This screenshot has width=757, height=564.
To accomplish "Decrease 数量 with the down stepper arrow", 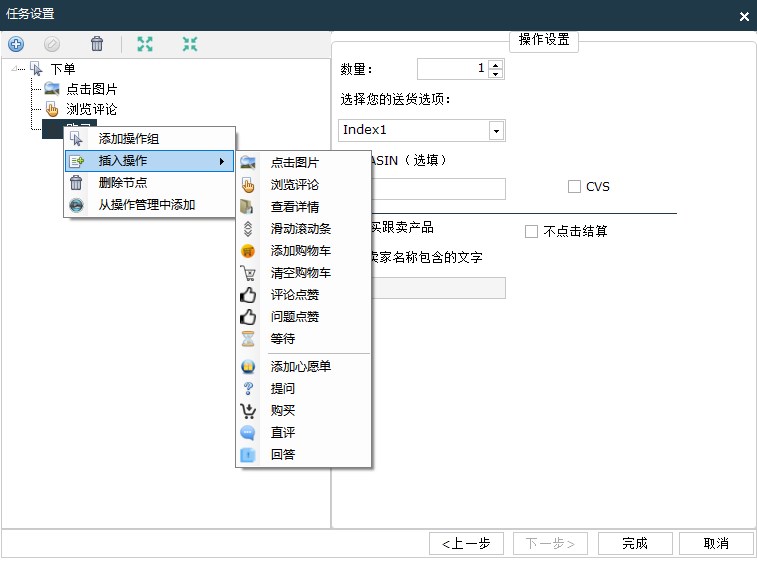I will 495,73.
